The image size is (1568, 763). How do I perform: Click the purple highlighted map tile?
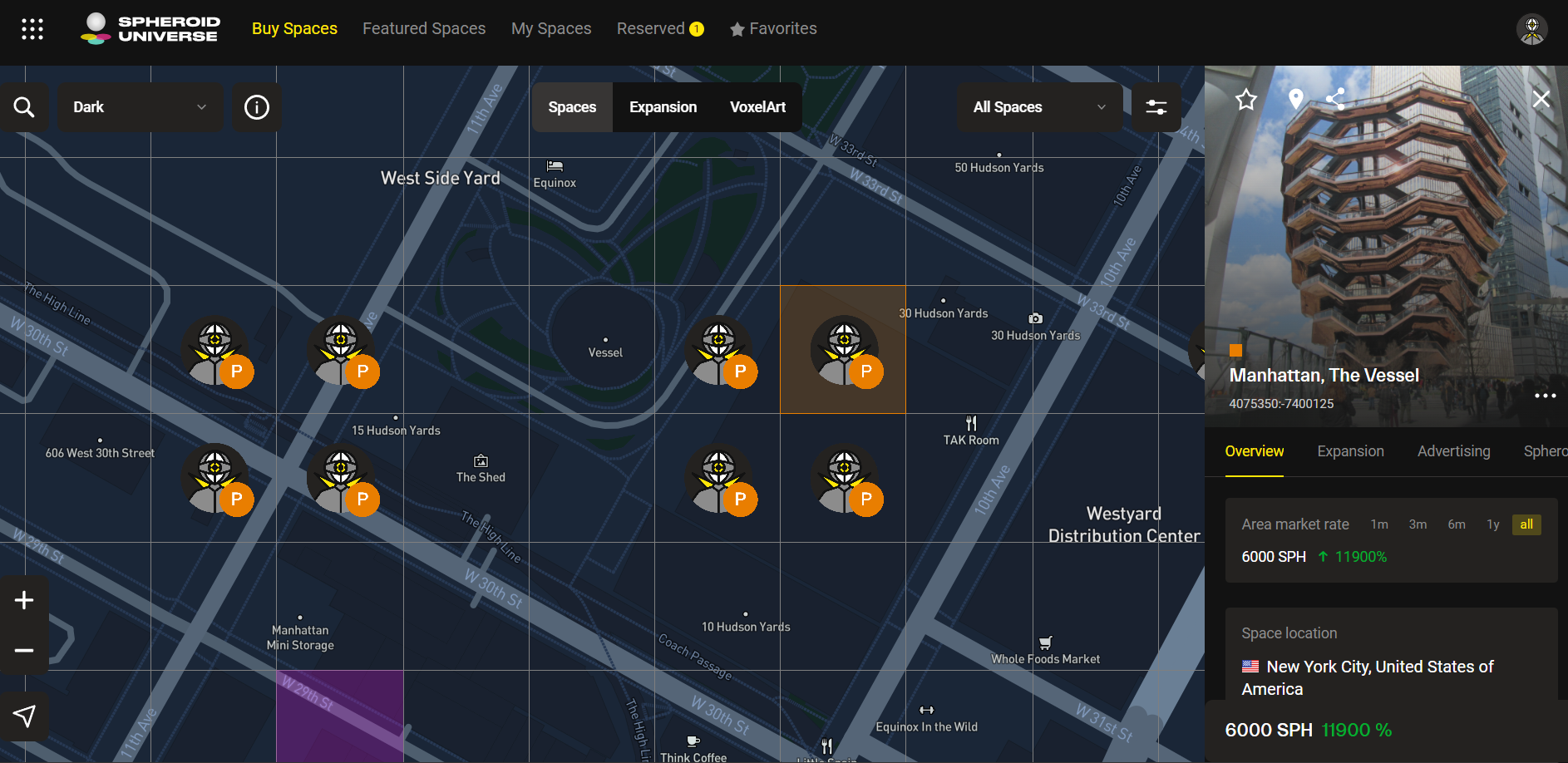pos(340,716)
